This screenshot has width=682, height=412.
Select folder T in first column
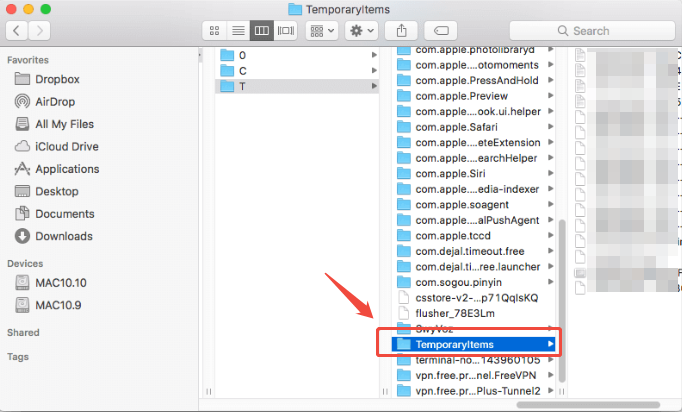297,86
